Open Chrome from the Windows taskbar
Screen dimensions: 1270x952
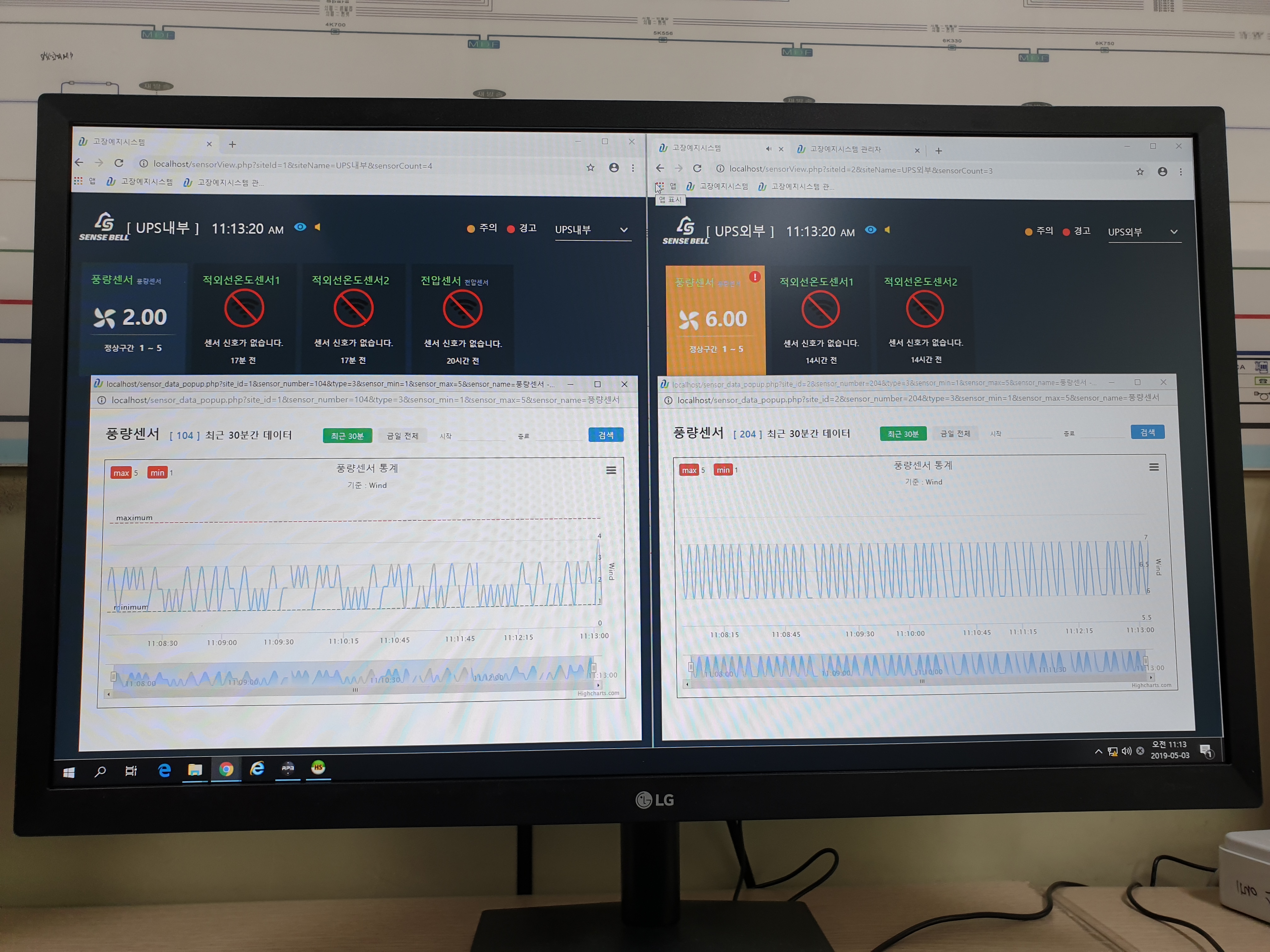tap(226, 769)
